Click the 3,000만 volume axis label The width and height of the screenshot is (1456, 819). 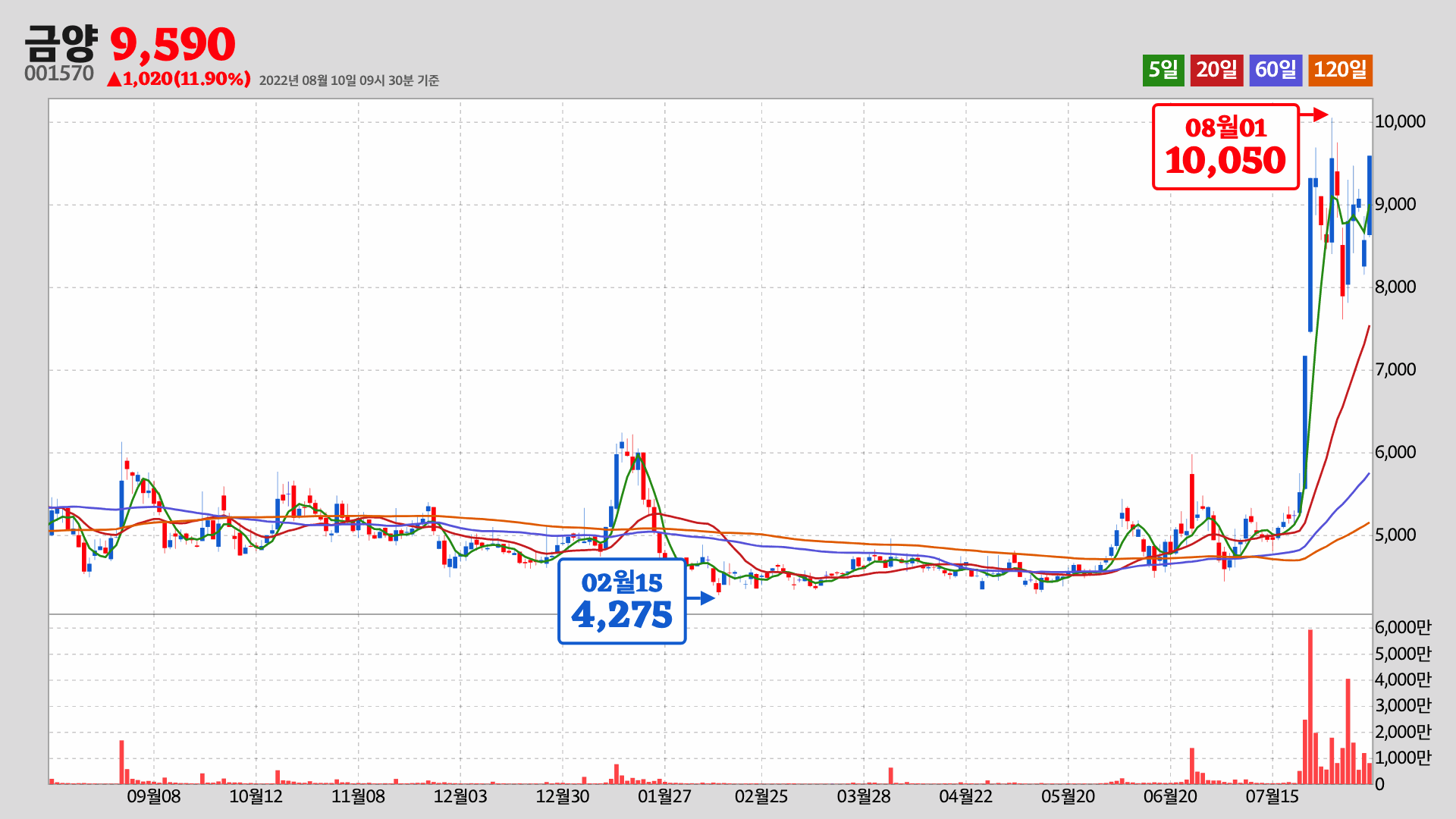tap(1403, 705)
